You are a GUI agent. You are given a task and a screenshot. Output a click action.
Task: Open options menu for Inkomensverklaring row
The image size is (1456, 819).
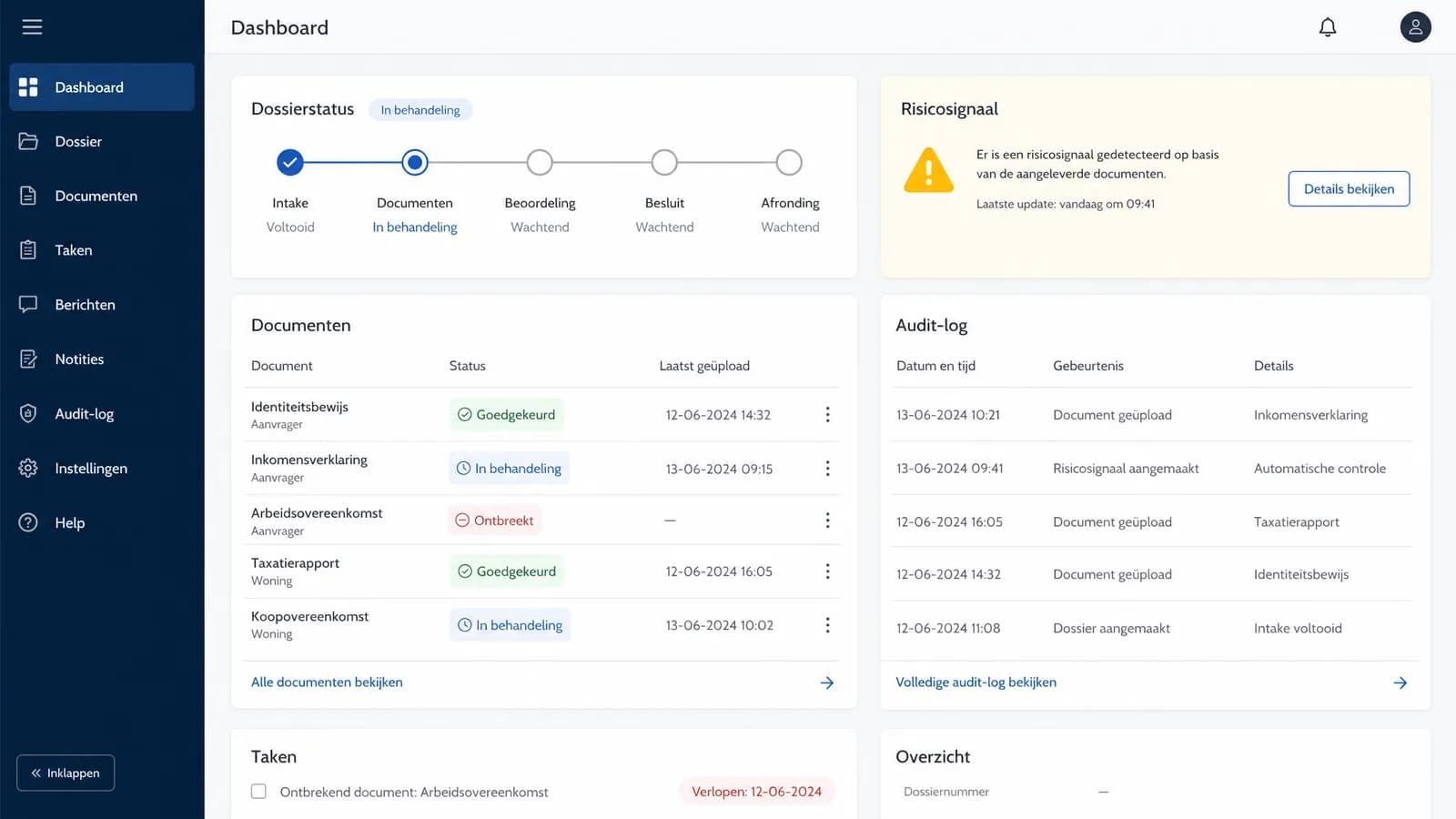[827, 469]
